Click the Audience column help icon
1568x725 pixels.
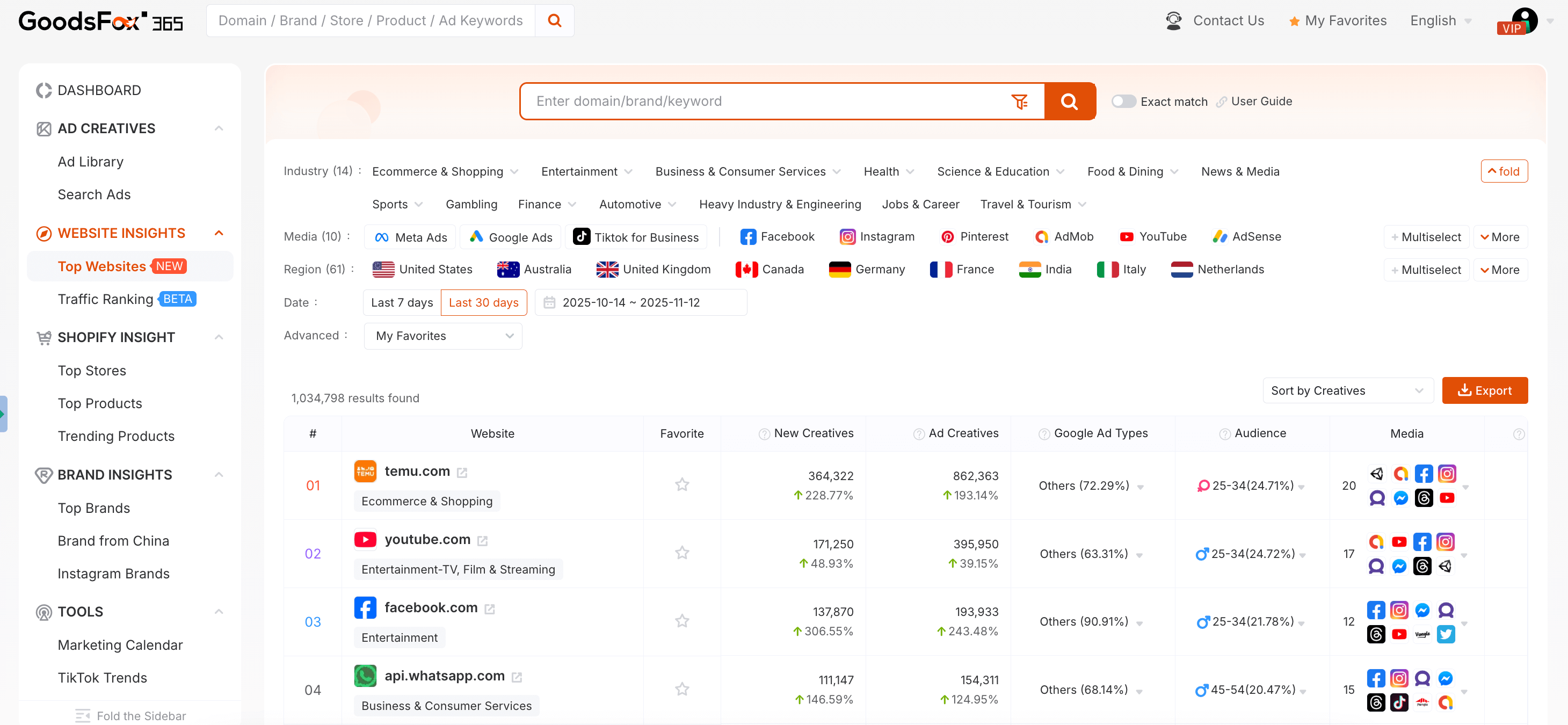pos(1224,434)
